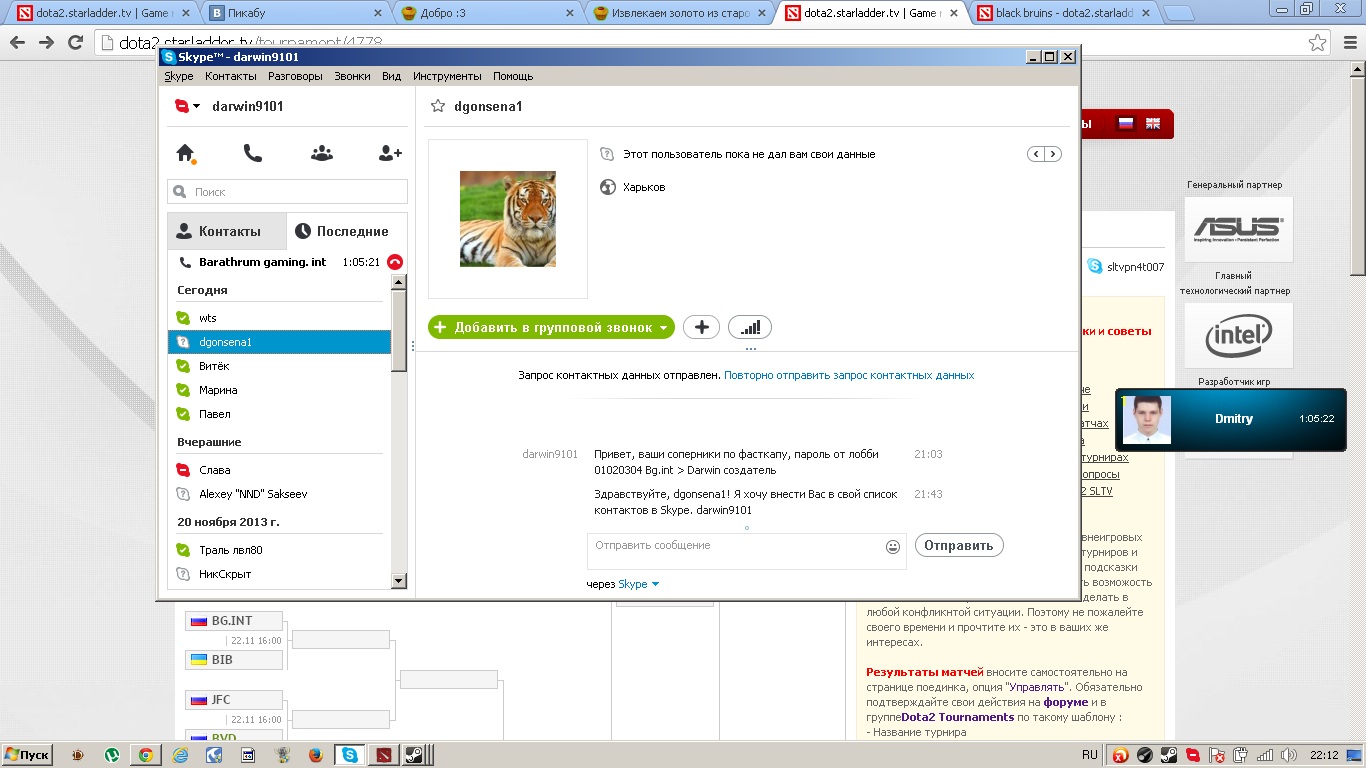1366x768 pixels.
Task: Click resend contact request link
Action: 849,375
